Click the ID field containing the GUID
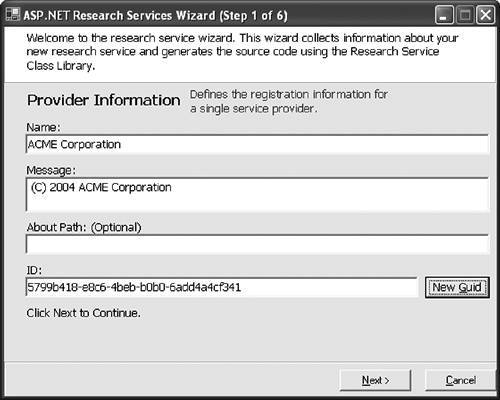500x400 pixels. [x=221, y=287]
